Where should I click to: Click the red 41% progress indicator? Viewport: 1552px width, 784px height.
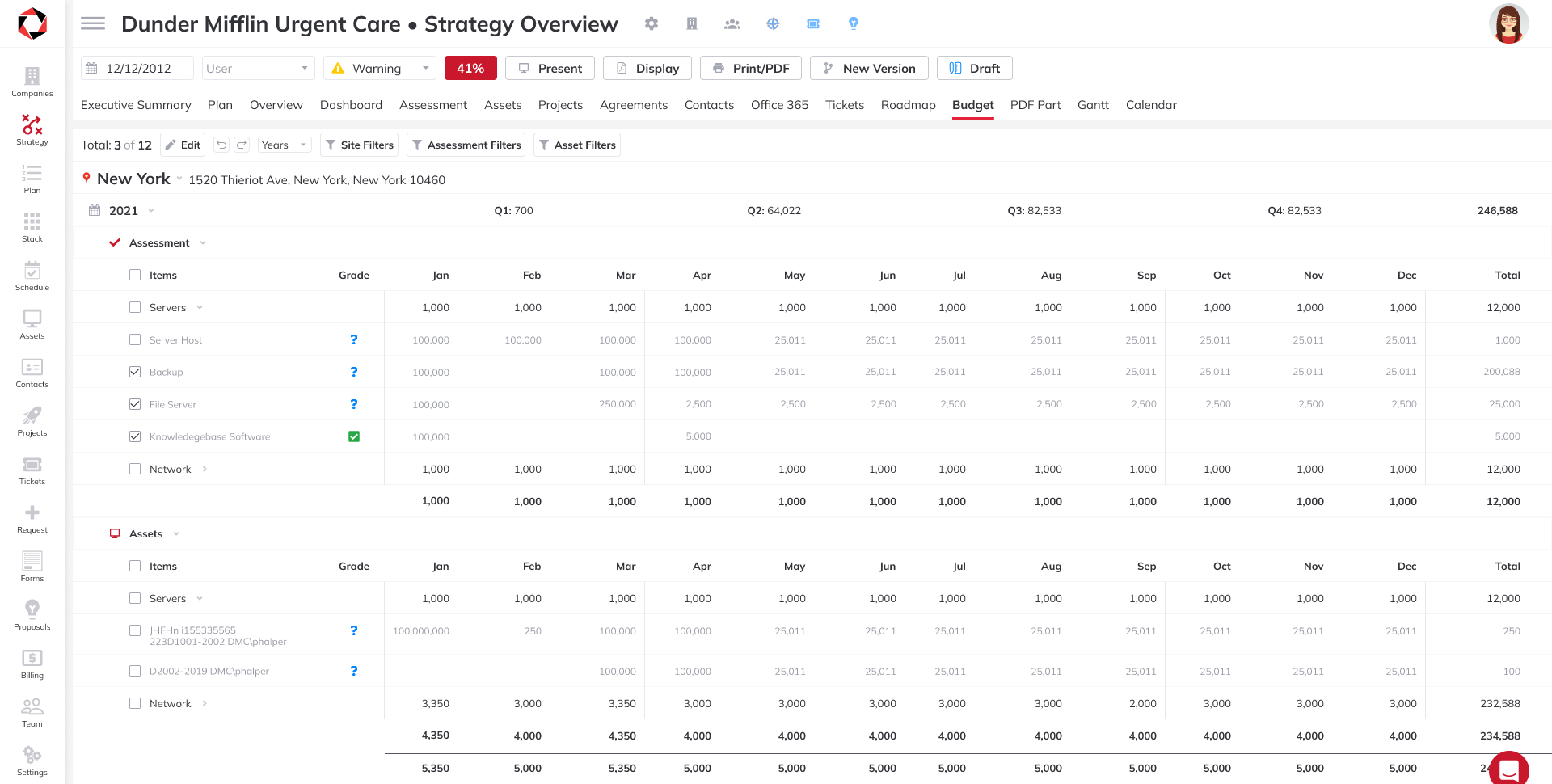click(470, 68)
